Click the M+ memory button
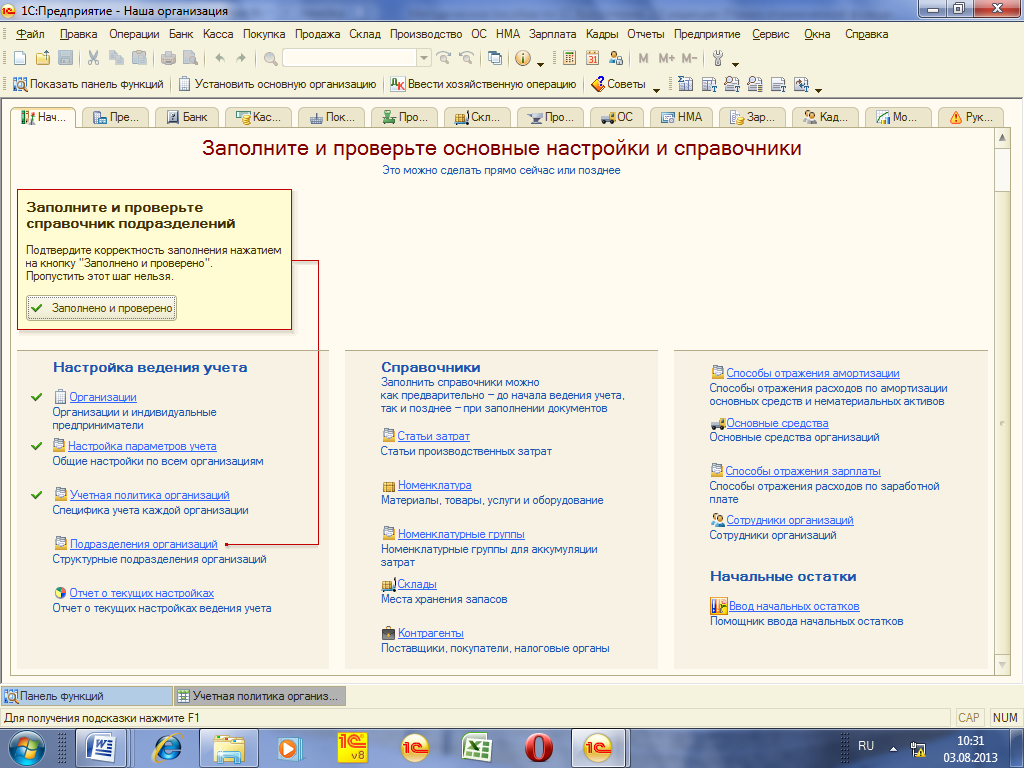 click(666, 58)
